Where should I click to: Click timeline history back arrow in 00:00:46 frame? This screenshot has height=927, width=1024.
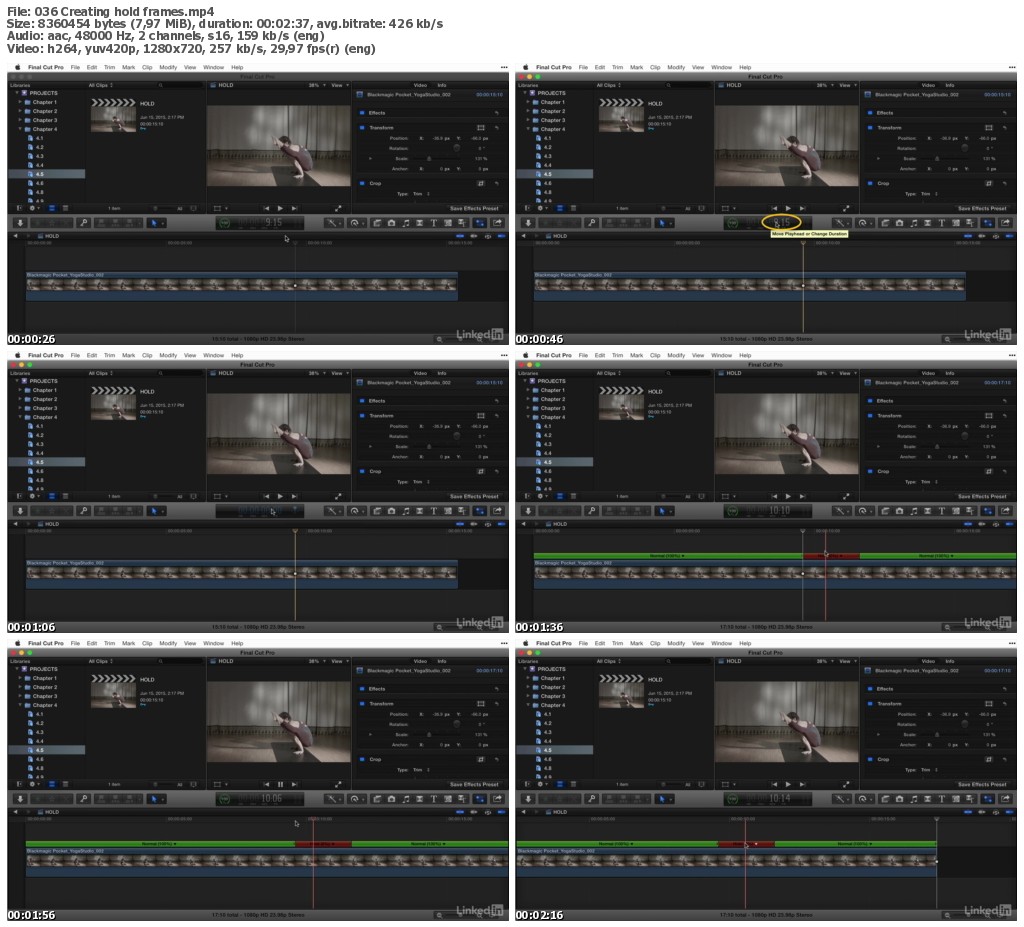tap(523, 236)
